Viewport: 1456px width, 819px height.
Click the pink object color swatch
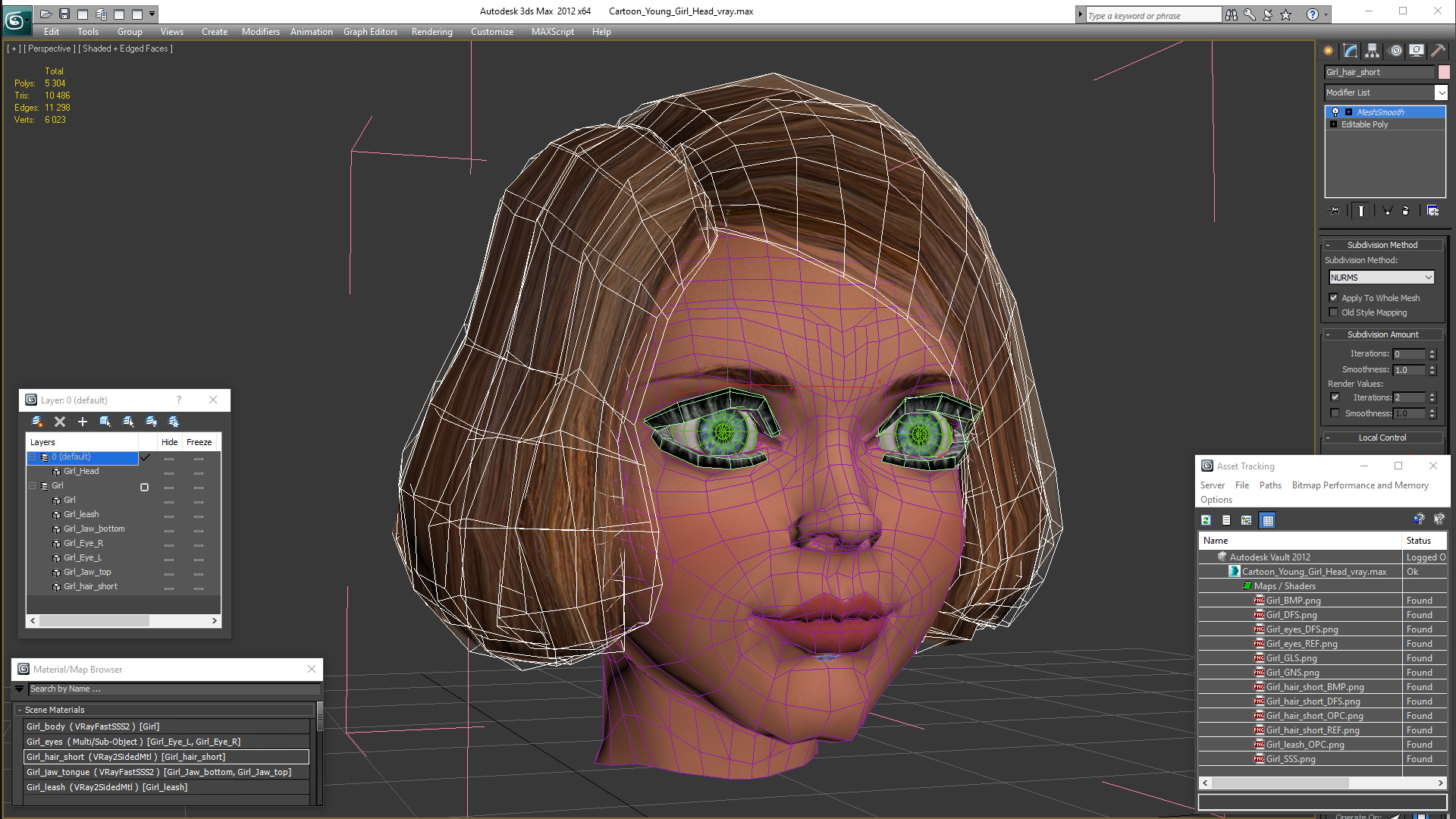pos(1444,72)
